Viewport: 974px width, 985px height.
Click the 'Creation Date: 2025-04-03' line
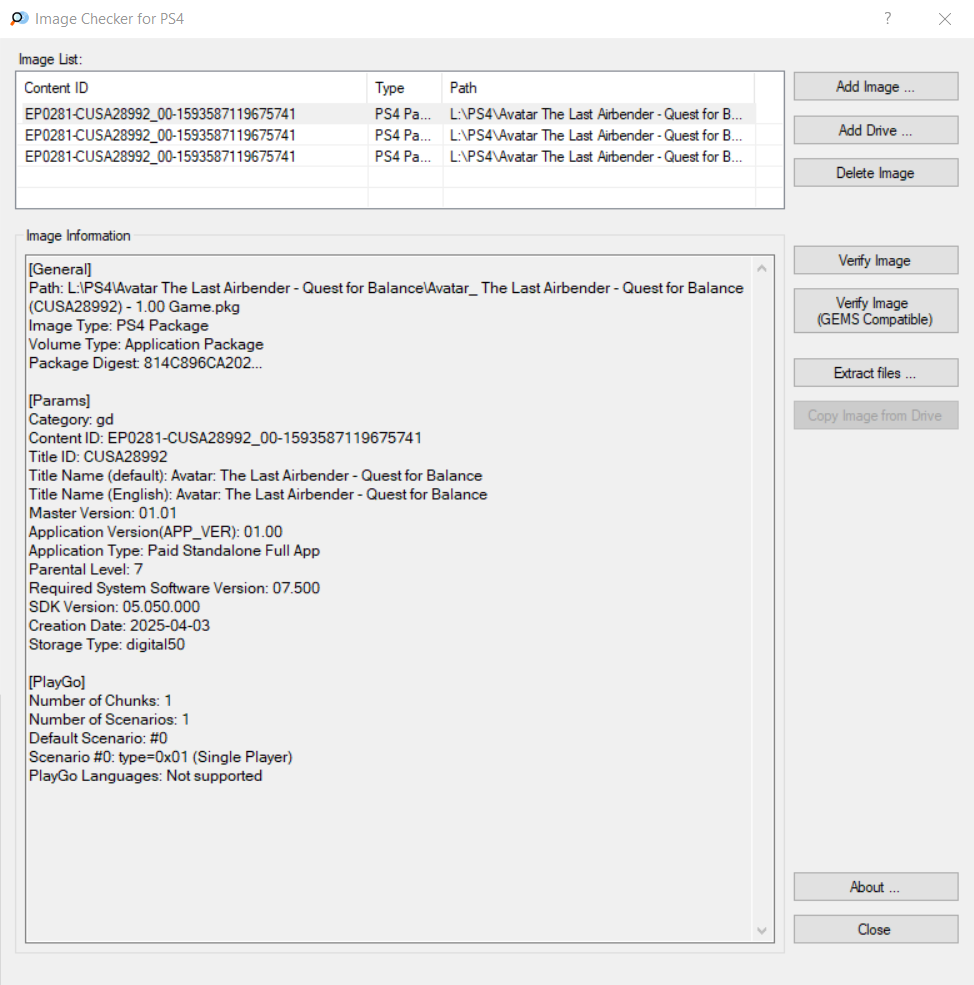tap(119, 626)
